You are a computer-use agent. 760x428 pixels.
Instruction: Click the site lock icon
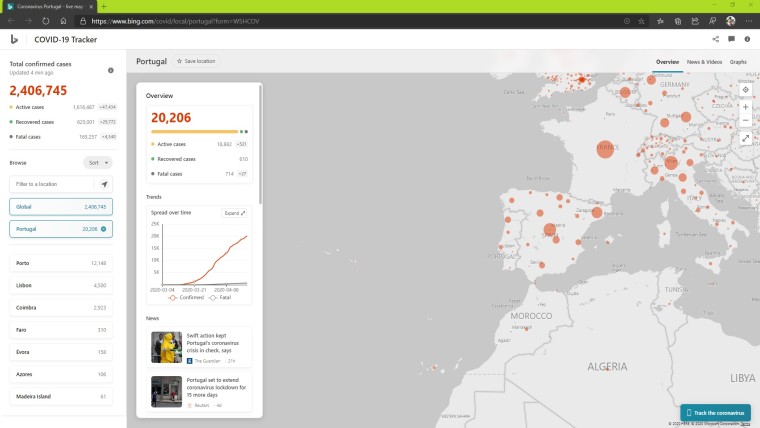83,21
